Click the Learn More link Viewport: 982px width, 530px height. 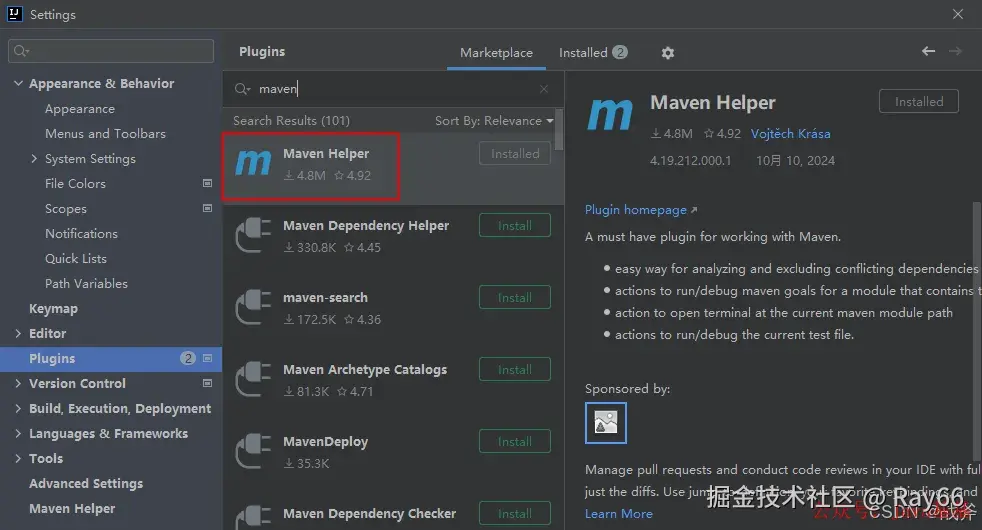pyautogui.click(x=619, y=514)
